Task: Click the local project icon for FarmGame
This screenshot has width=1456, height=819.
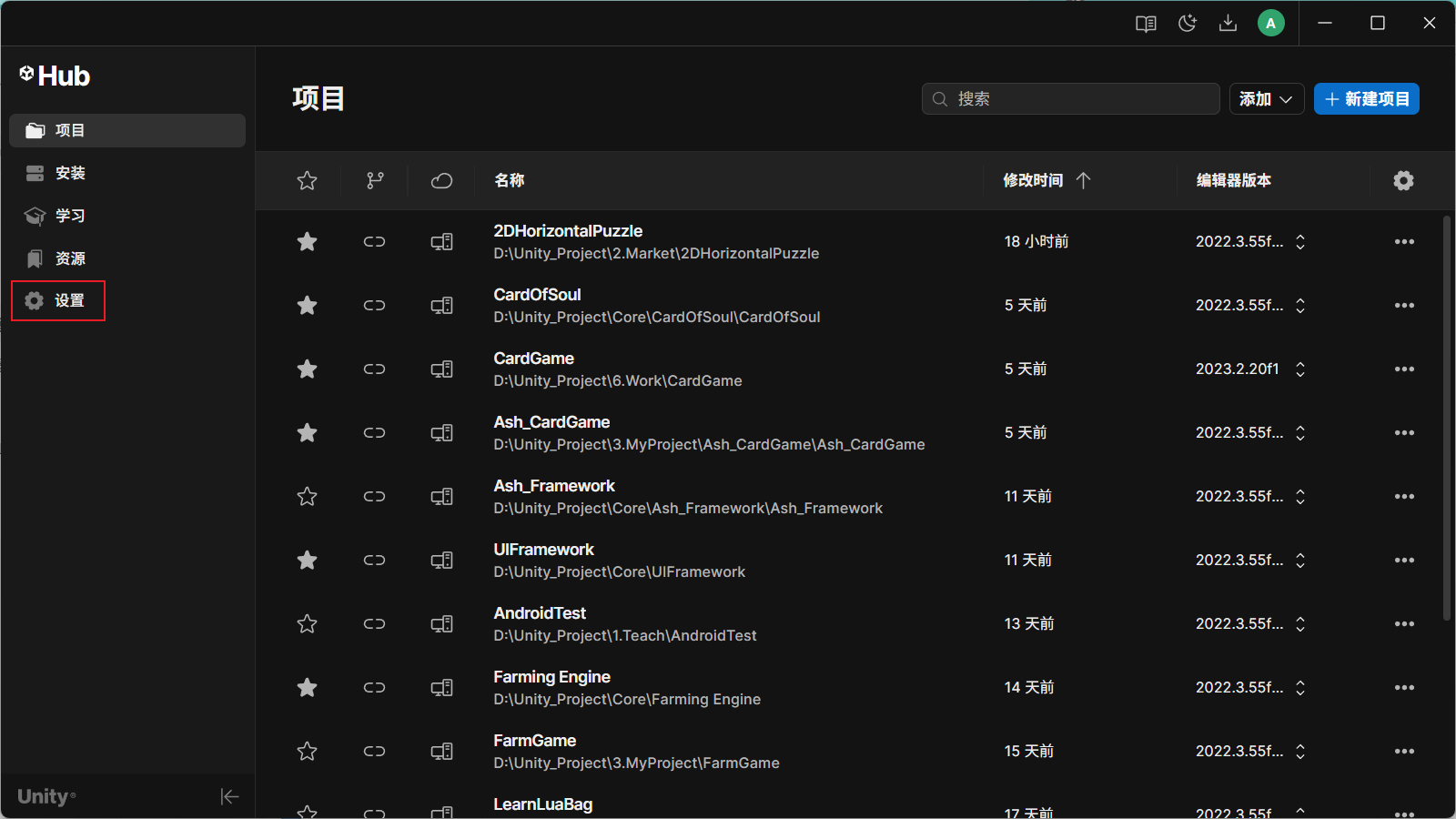Action: click(x=442, y=752)
